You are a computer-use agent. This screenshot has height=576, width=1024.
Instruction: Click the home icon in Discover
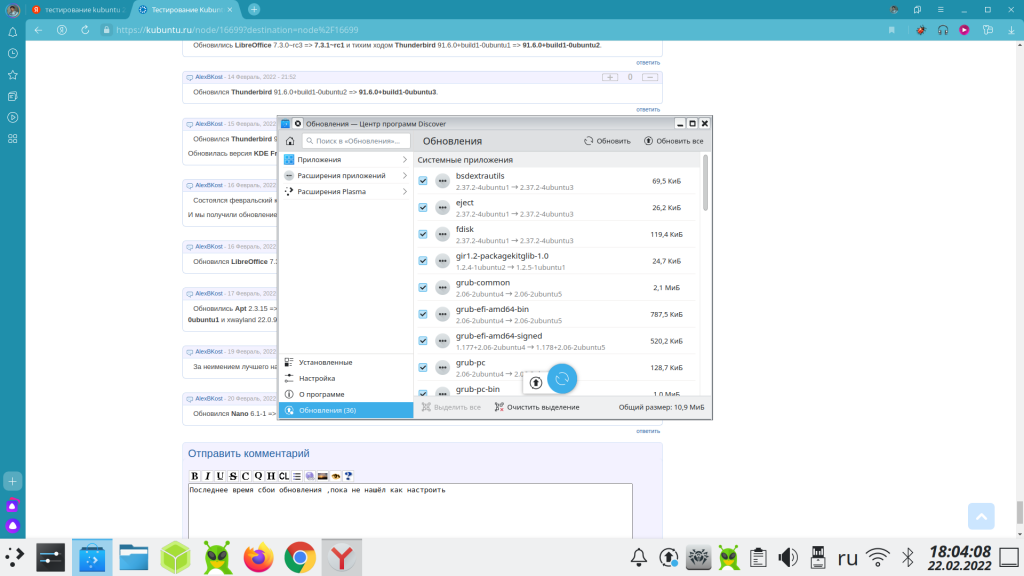pyautogui.click(x=290, y=141)
